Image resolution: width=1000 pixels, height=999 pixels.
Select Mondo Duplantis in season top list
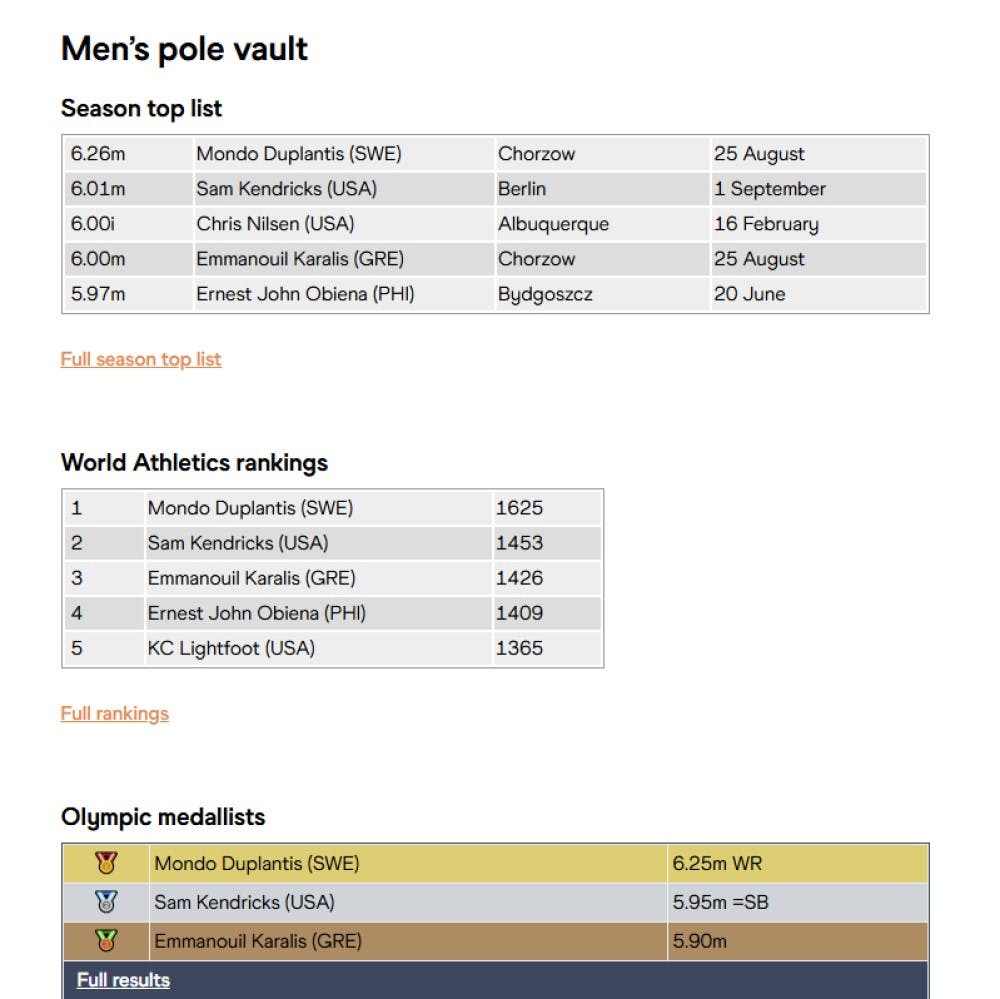[x=298, y=154]
